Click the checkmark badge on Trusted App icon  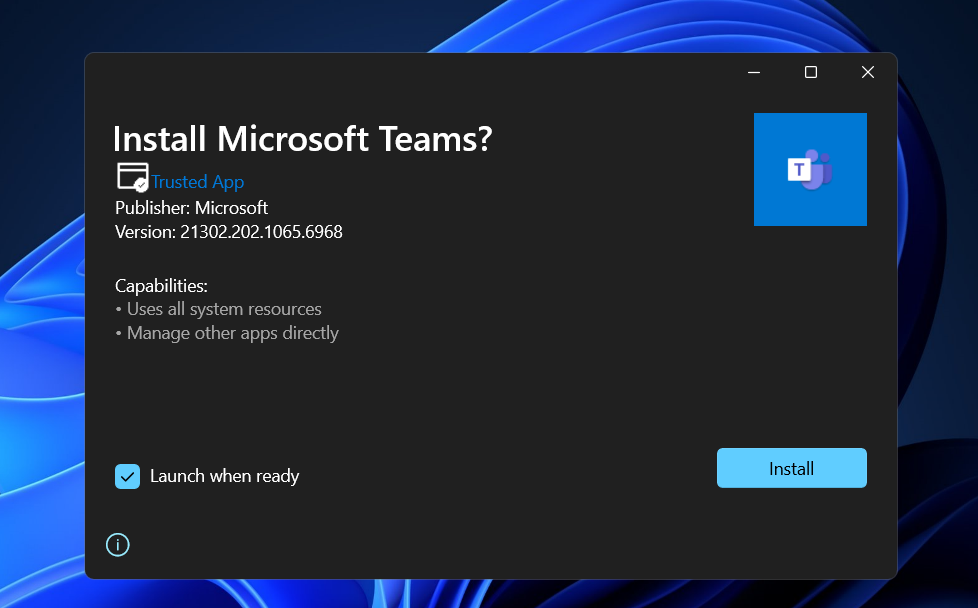tap(142, 185)
